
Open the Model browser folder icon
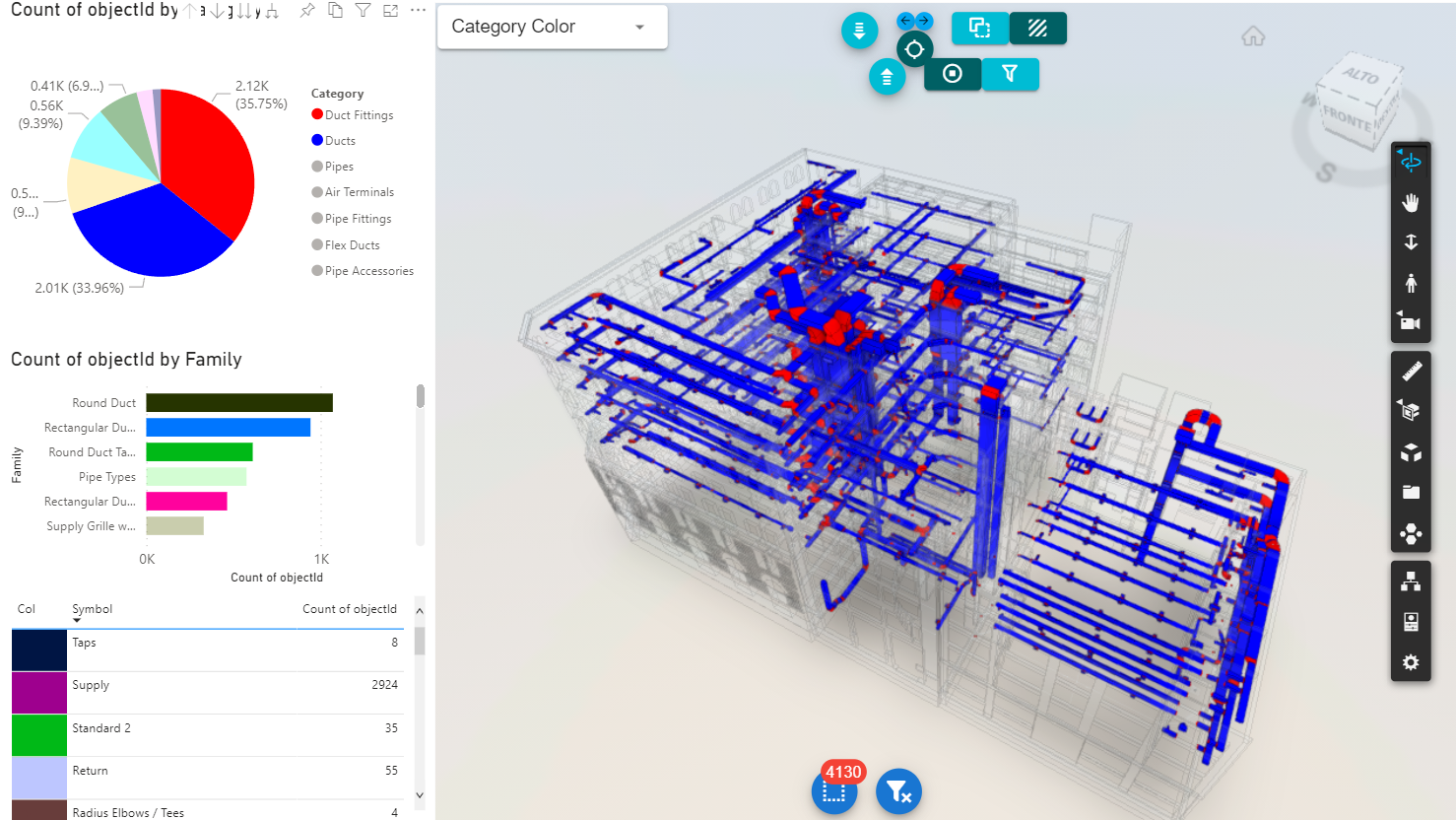pyautogui.click(x=1411, y=493)
